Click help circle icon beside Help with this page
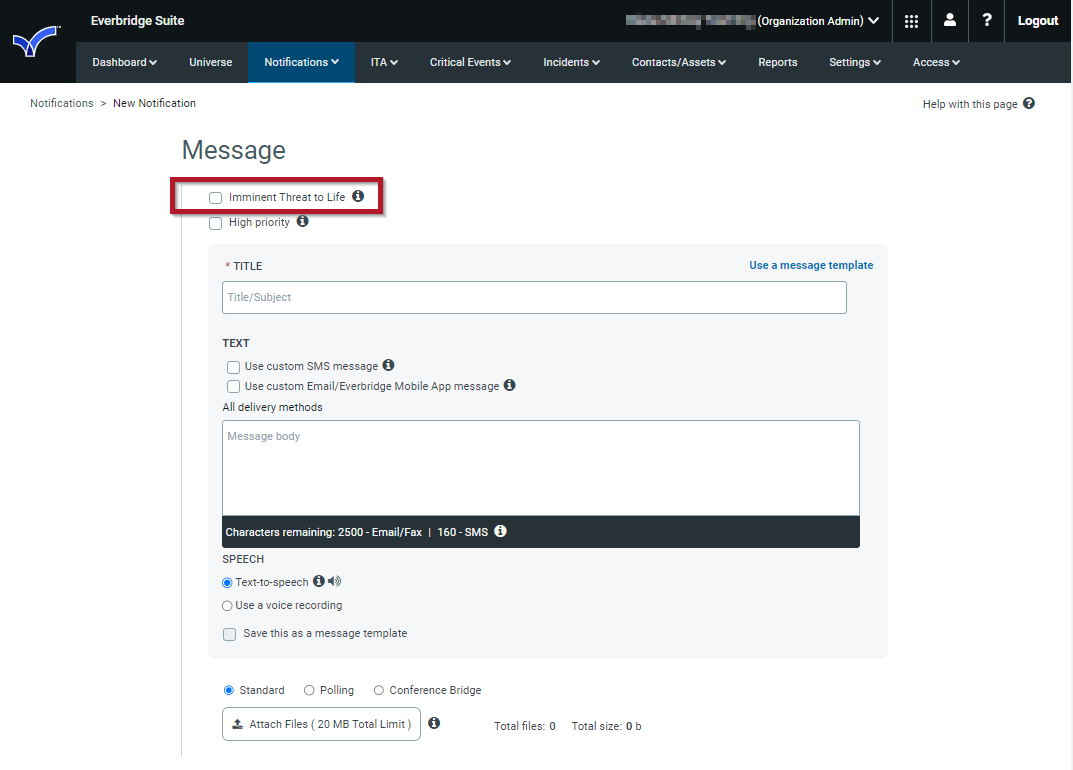 point(1029,103)
